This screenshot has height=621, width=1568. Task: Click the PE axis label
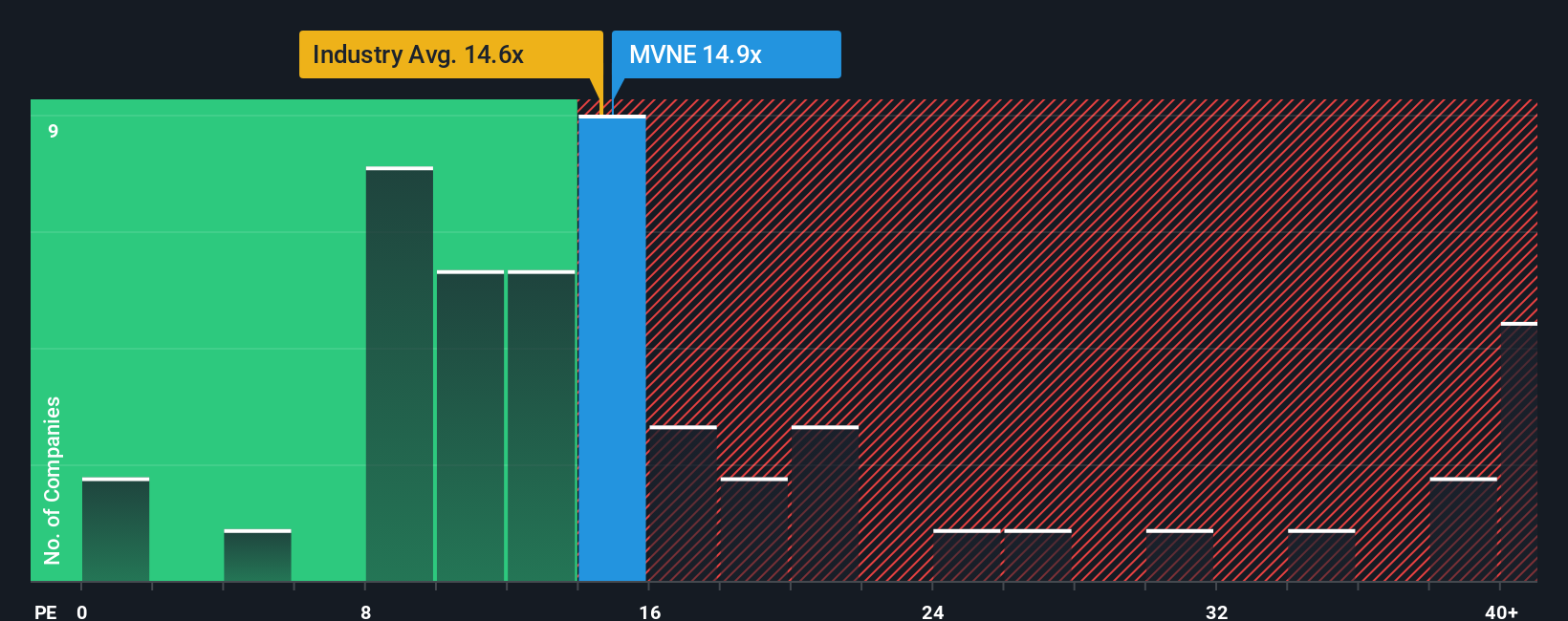pos(46,611)
